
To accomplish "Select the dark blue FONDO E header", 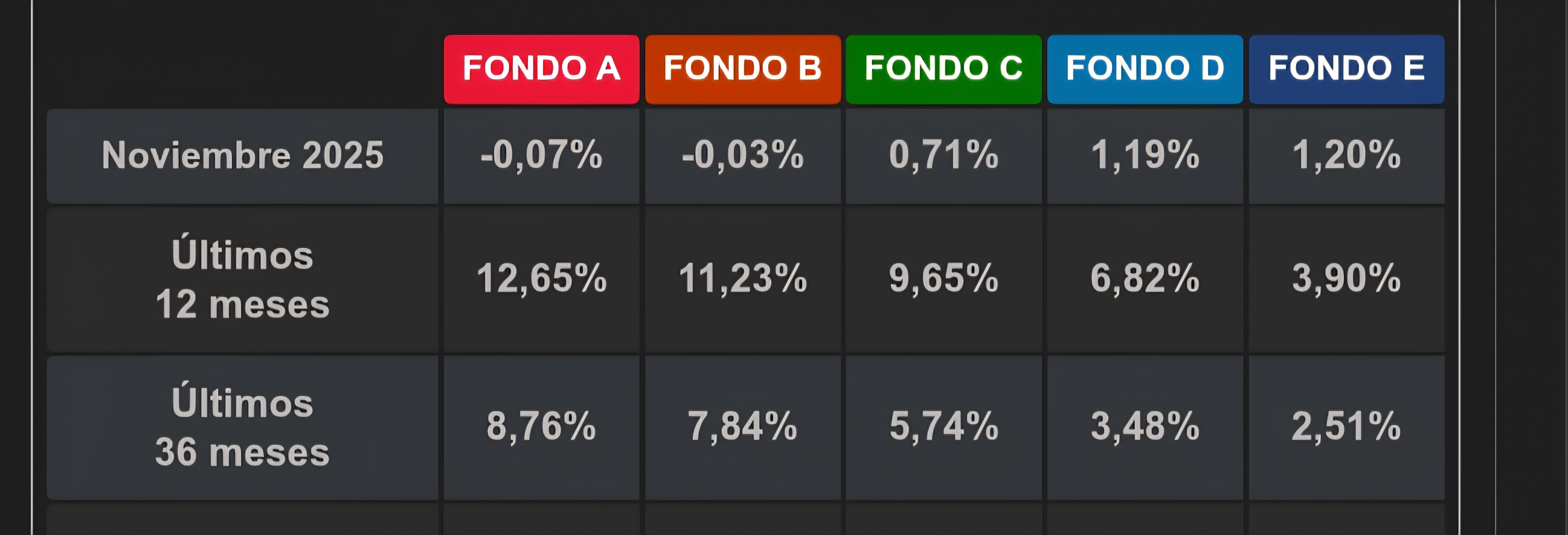I will (1346, 69).
